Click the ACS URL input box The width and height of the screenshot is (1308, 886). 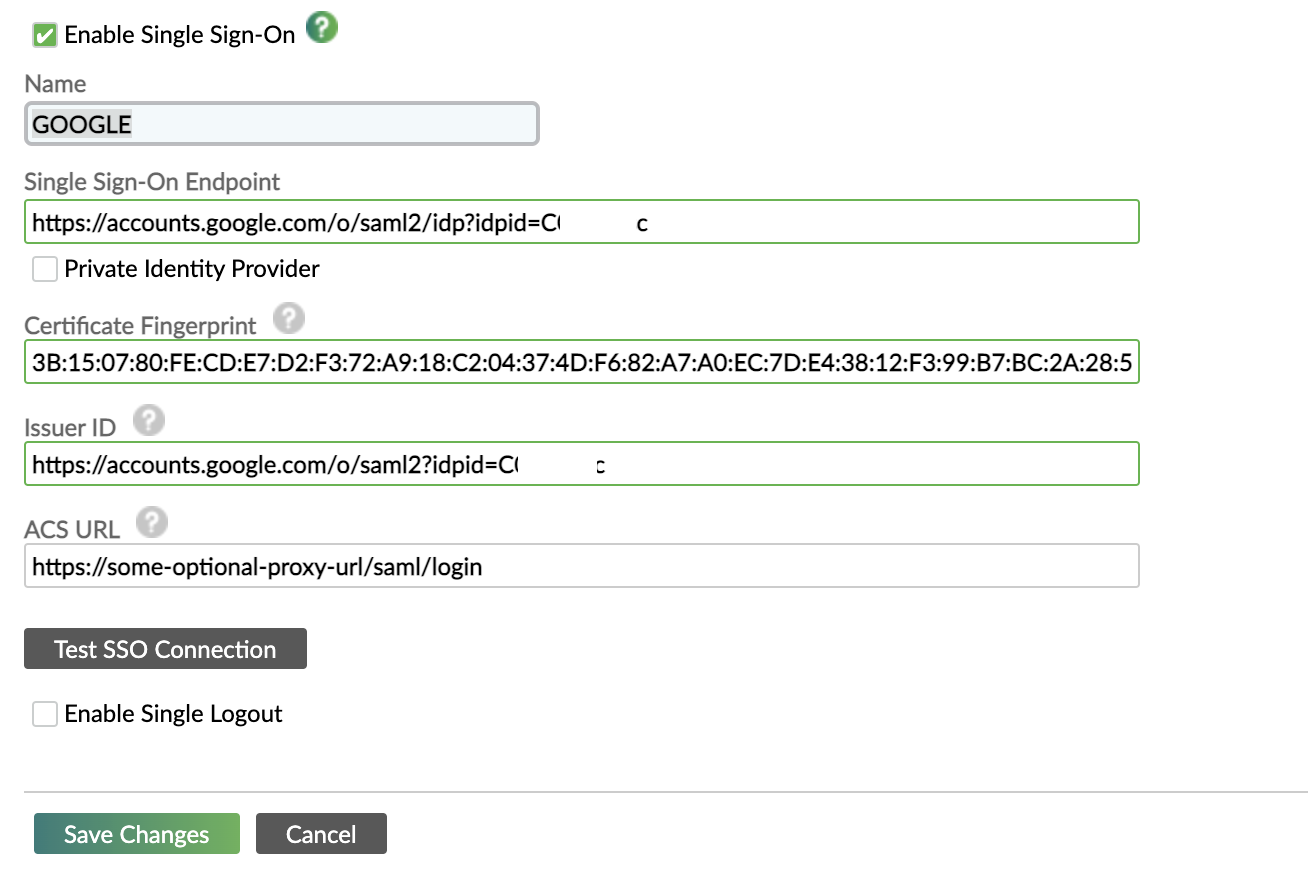point(580,565)
